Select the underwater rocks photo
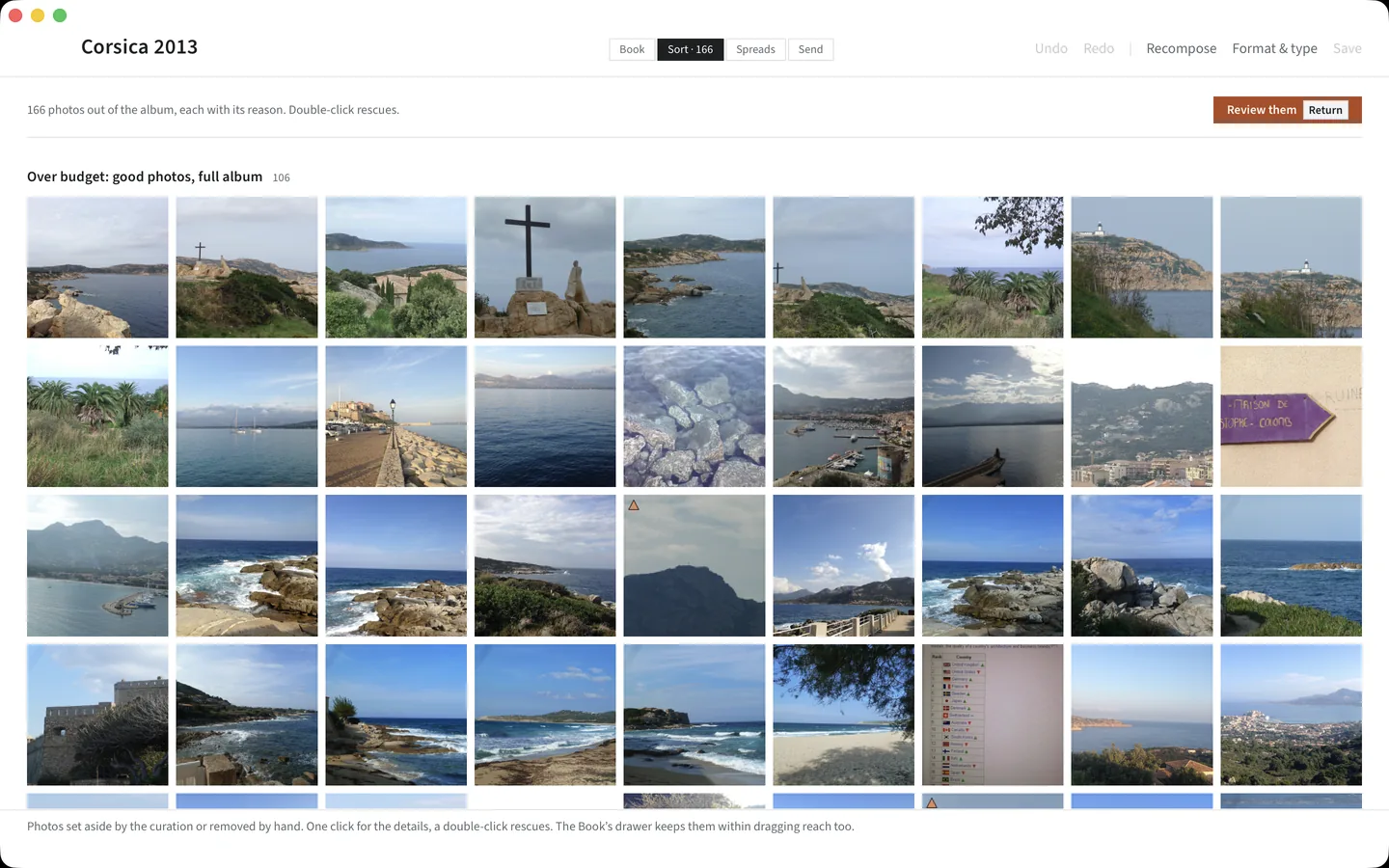The height and width of the screenshot is (868, 1389). 694,417
